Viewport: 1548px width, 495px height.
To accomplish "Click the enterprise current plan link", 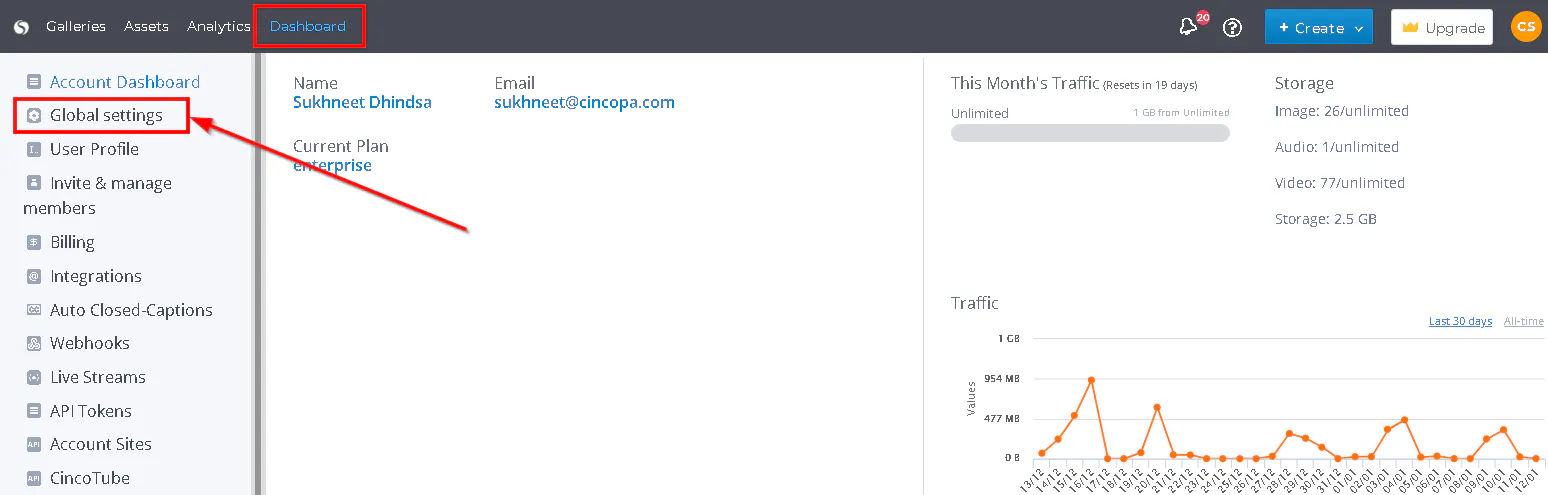I will click(x=332, y=165).
